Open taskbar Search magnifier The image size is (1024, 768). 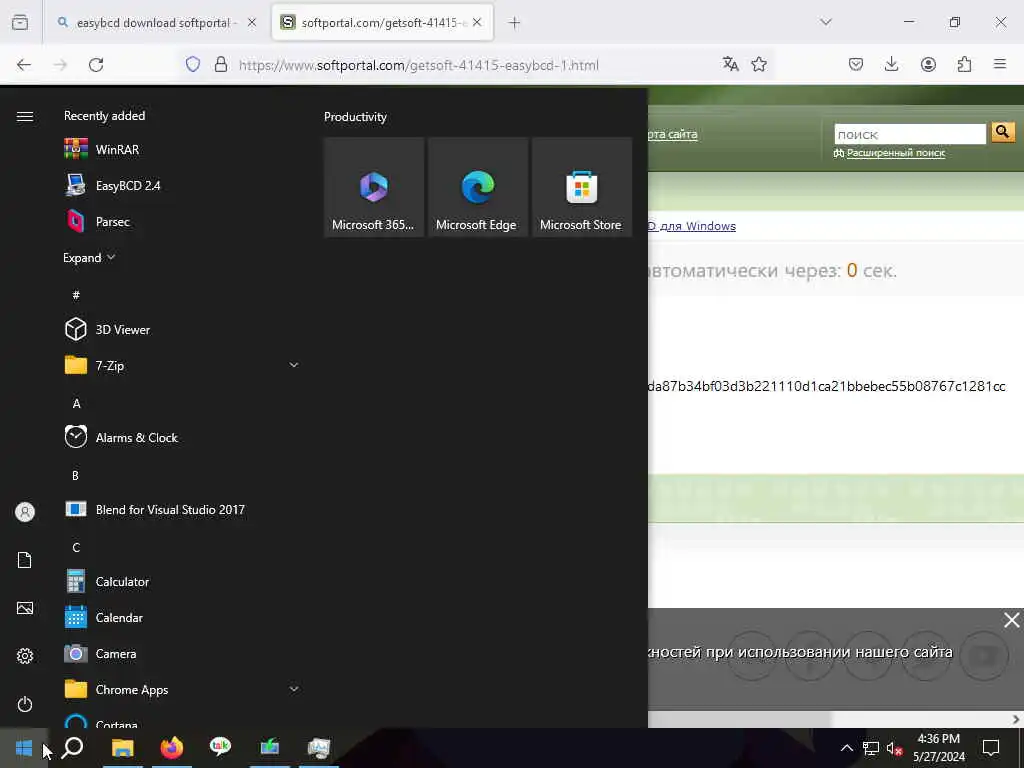[72, 748]
